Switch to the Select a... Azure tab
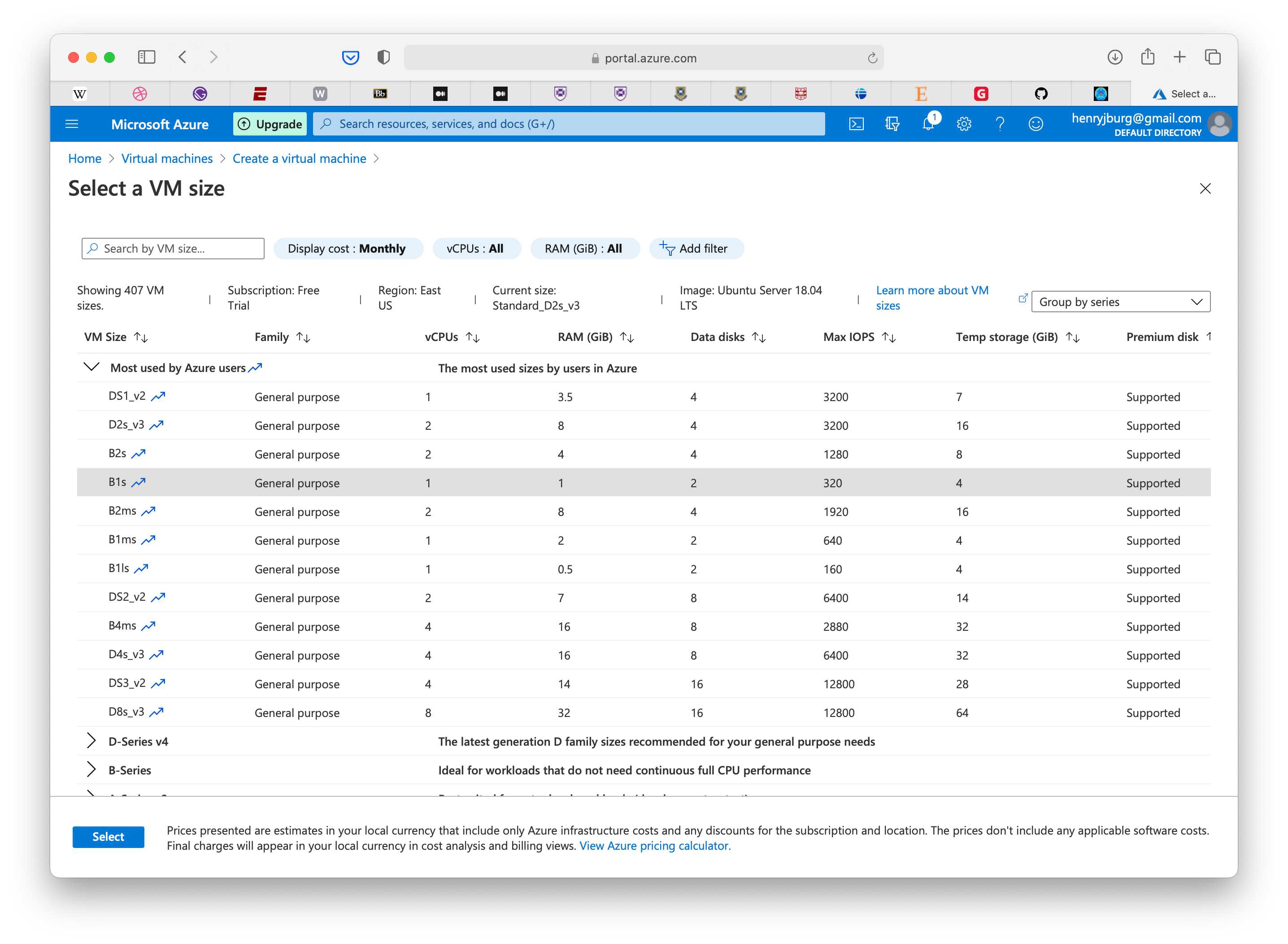Viewport: 1288px width, 944px height. tap(1184, 94)
